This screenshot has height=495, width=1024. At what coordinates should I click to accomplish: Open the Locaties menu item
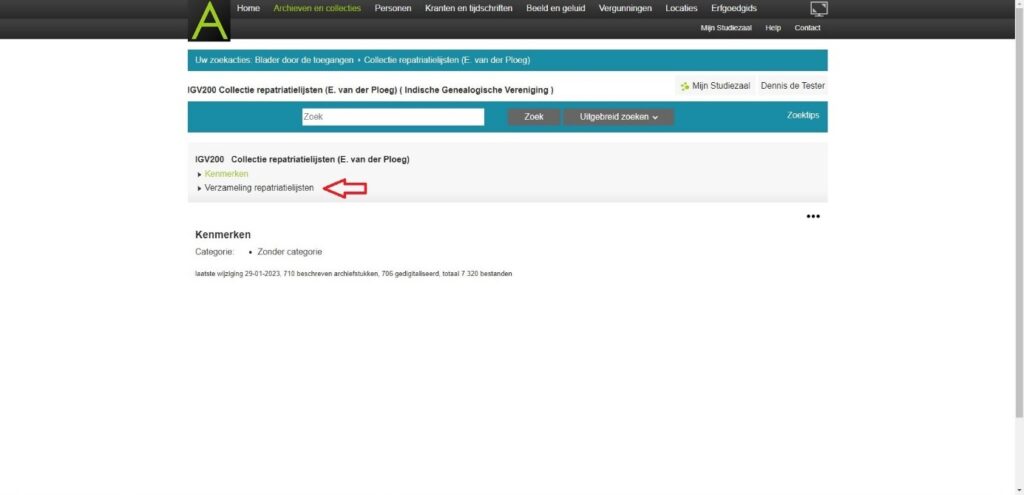681,8
